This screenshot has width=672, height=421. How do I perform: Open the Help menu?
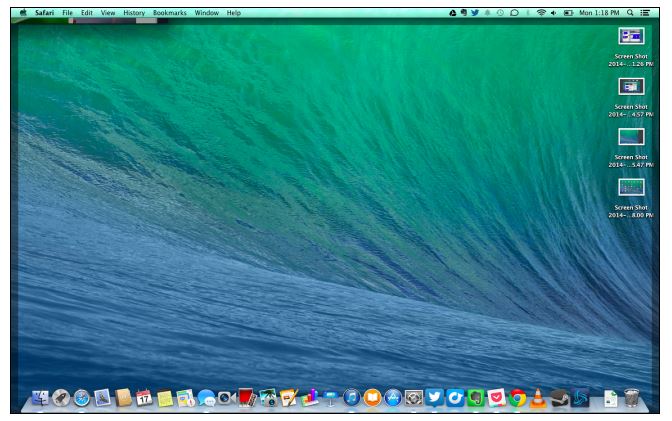coord(234,13)
